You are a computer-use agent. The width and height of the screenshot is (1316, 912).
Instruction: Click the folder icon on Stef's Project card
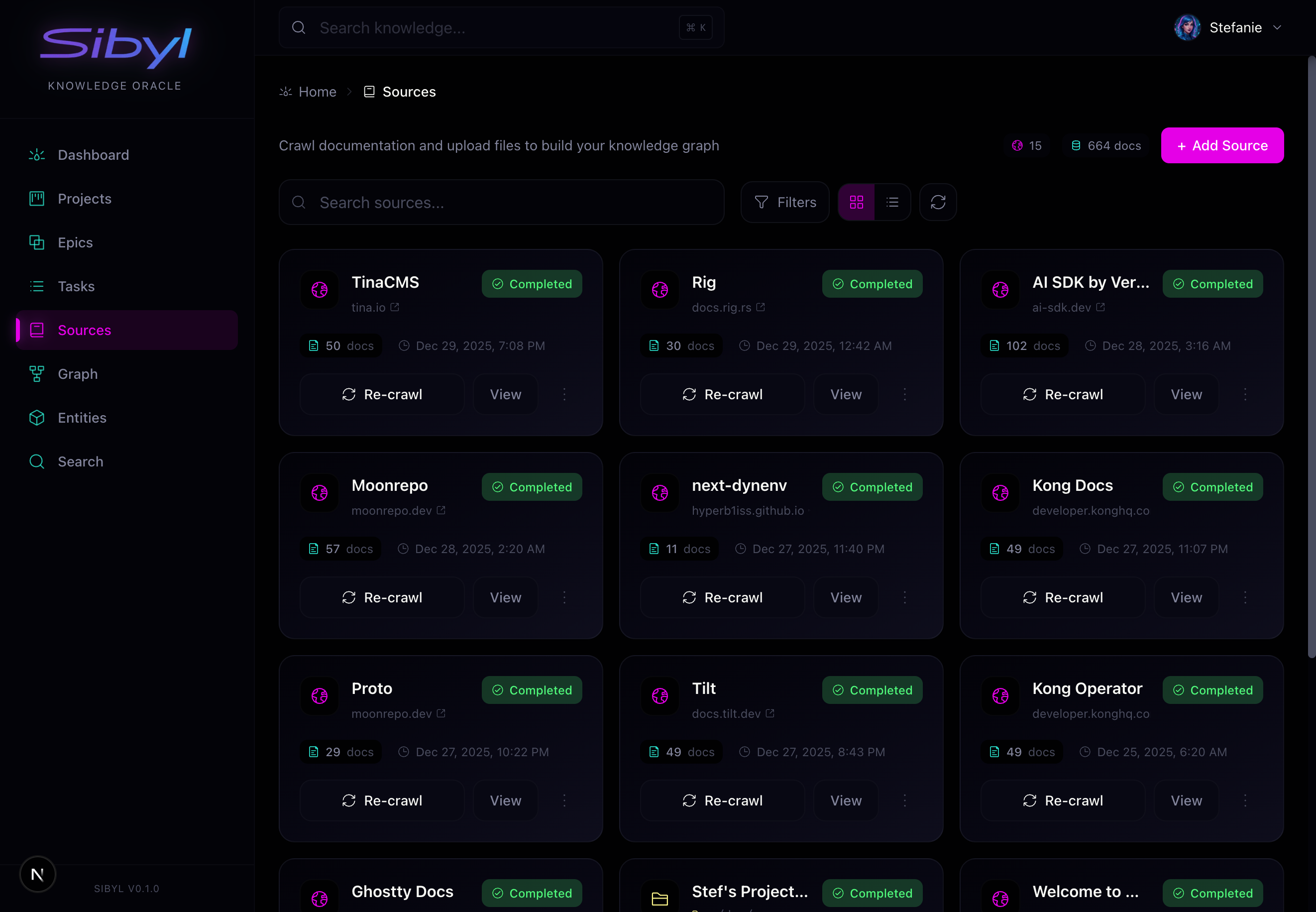tap(659, 898)
